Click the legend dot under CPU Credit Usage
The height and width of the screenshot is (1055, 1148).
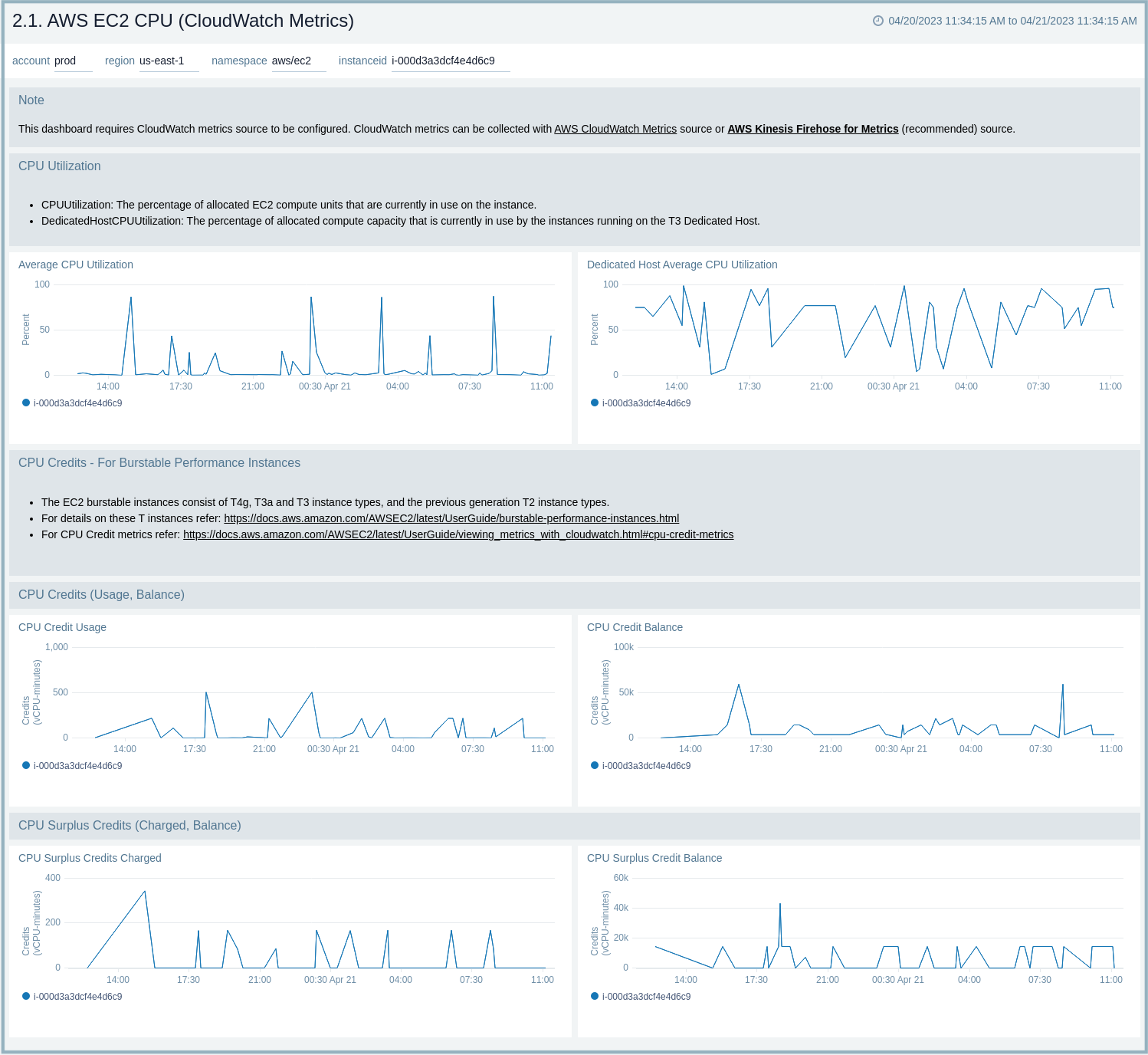25,764
